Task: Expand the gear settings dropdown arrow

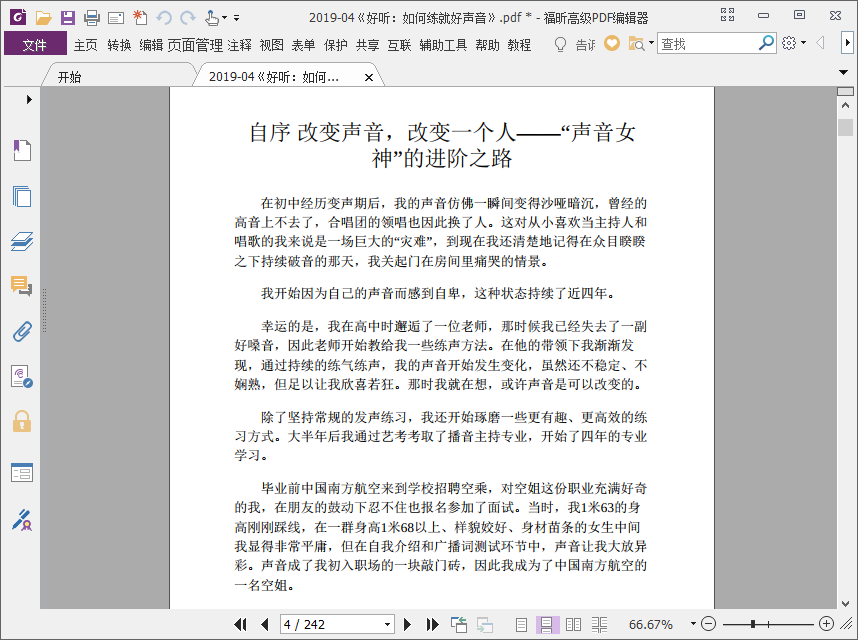Action: coord(803,43)
